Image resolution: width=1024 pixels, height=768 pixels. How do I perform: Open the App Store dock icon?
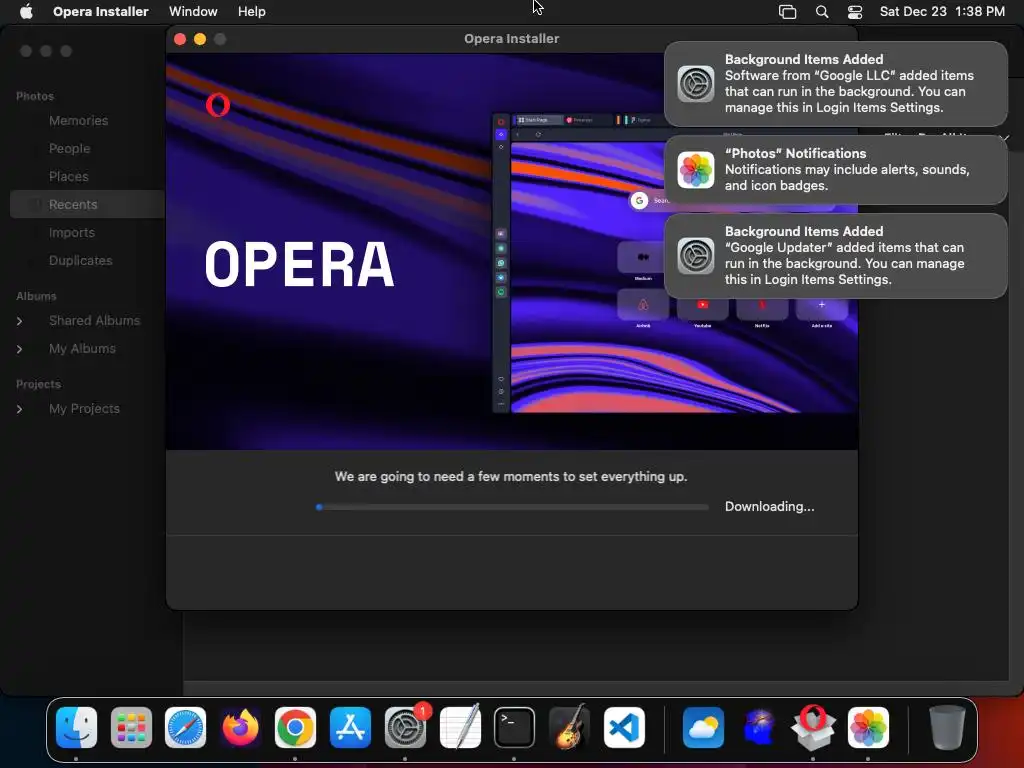pyautogui.click(x=350, y=728)
